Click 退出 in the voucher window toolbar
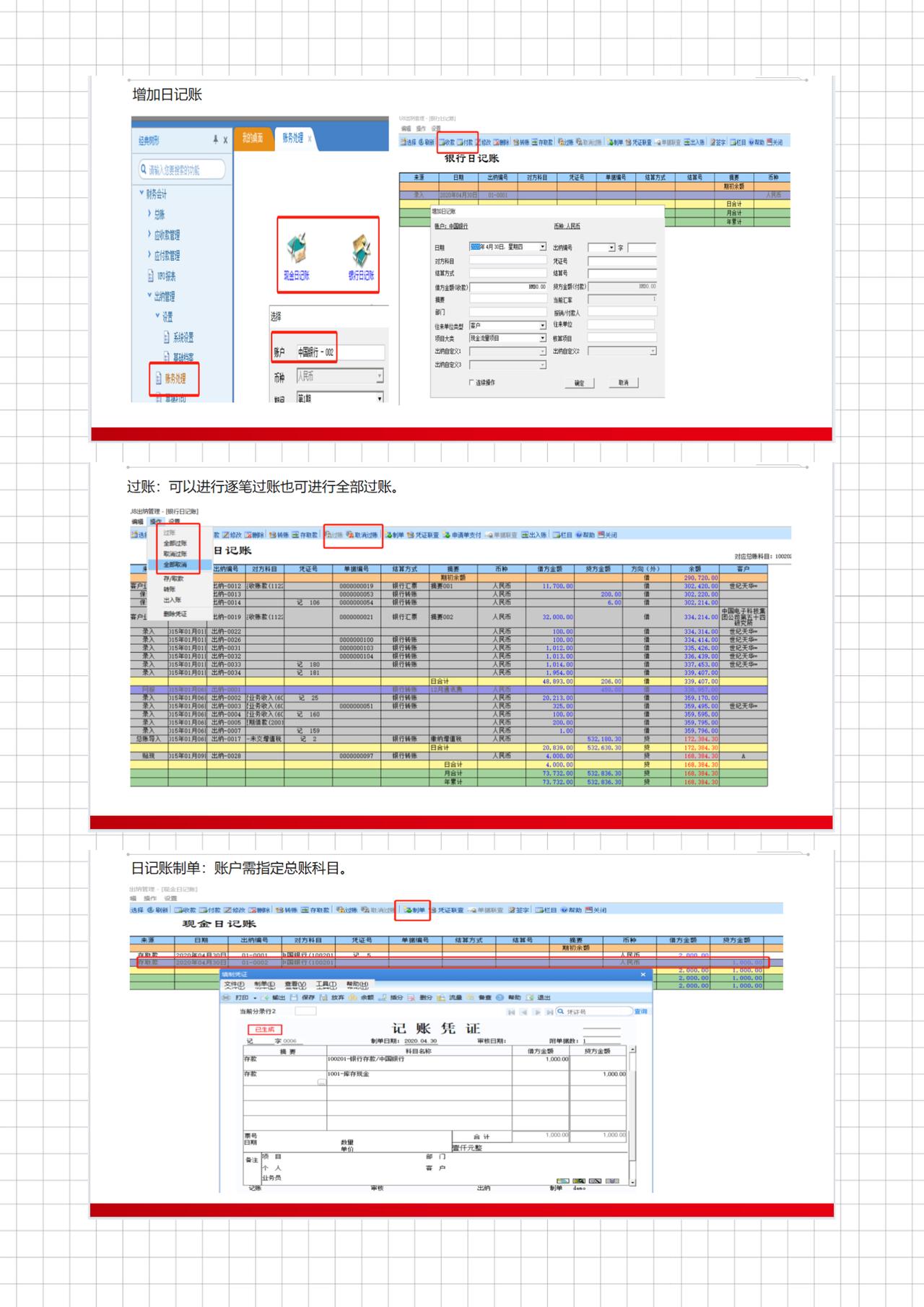This screenshot has height=1307, width=924. point(539,997)
